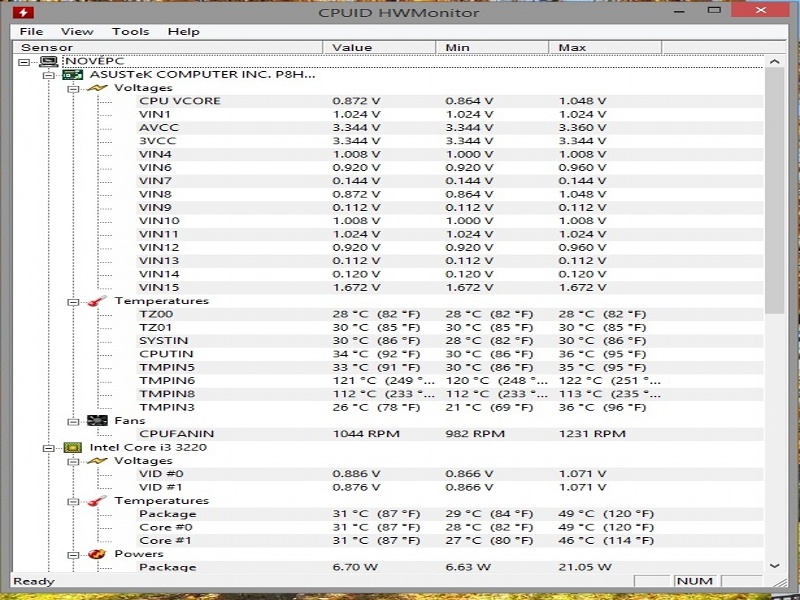The height and width of the screenshot is (600, 800).
Task: Select the VIN7 row
Action: pyautogui.click(x=450, y=181)
